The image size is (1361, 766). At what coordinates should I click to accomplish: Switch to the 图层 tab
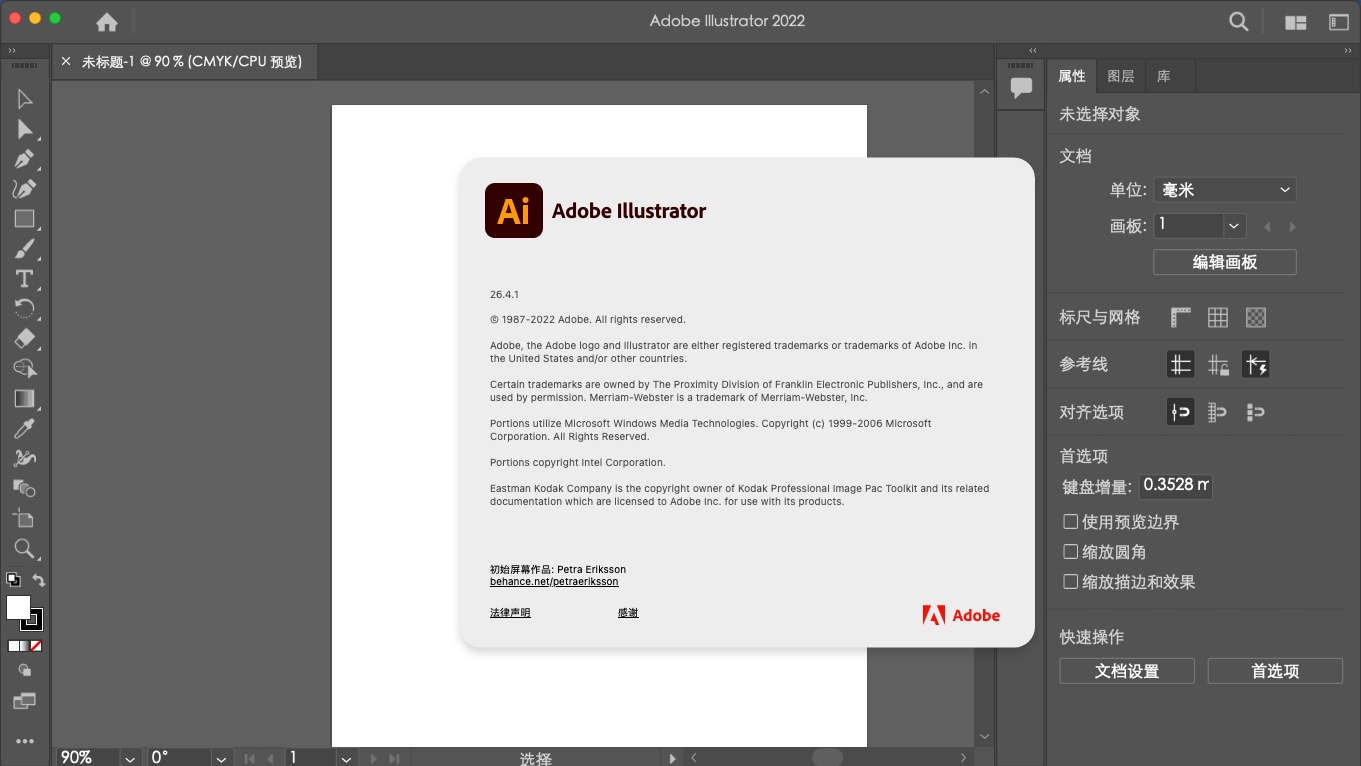point(1121,76)
